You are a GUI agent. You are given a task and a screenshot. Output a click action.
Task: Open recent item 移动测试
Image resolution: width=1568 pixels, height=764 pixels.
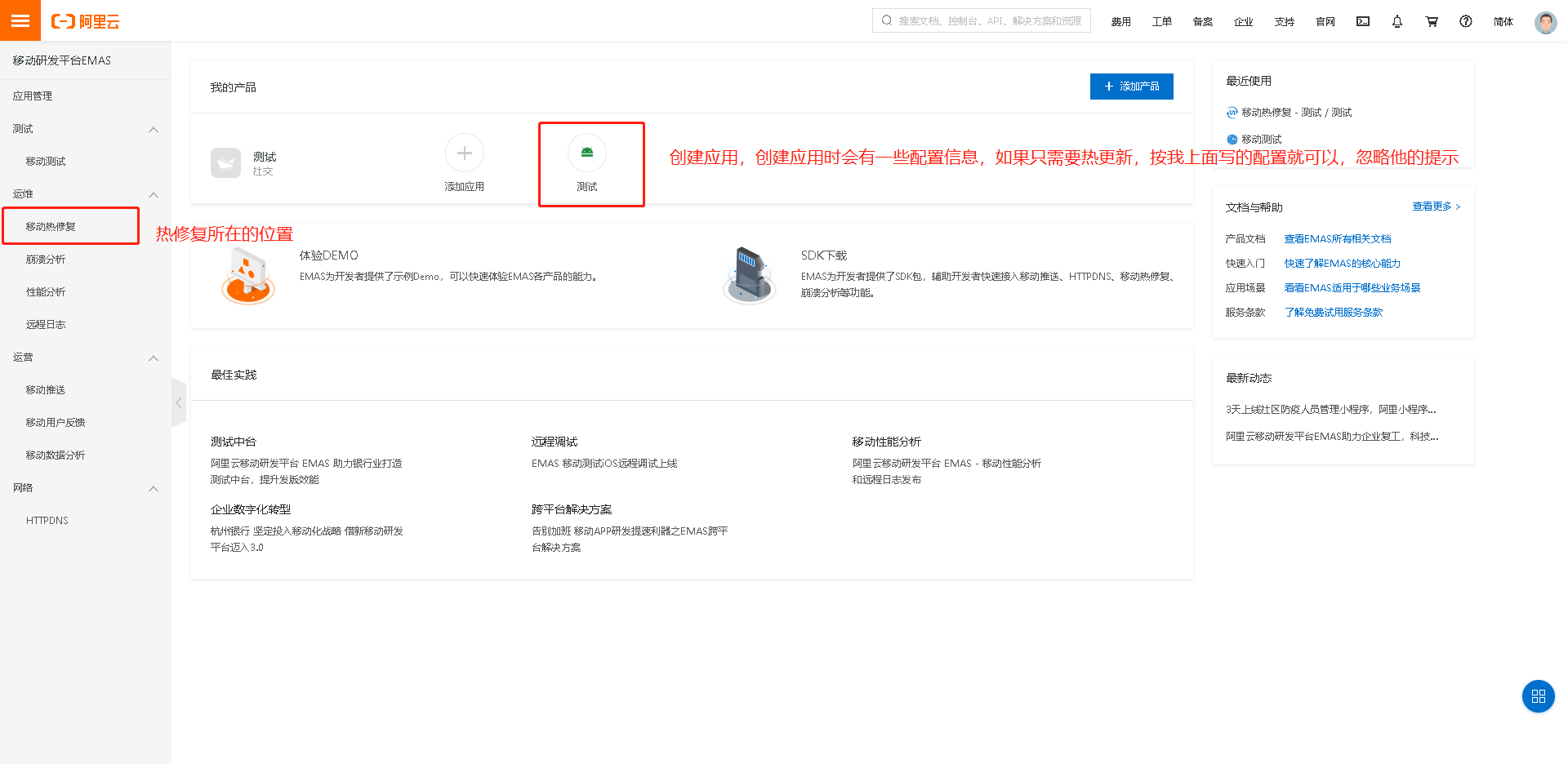coord(1262,140)
